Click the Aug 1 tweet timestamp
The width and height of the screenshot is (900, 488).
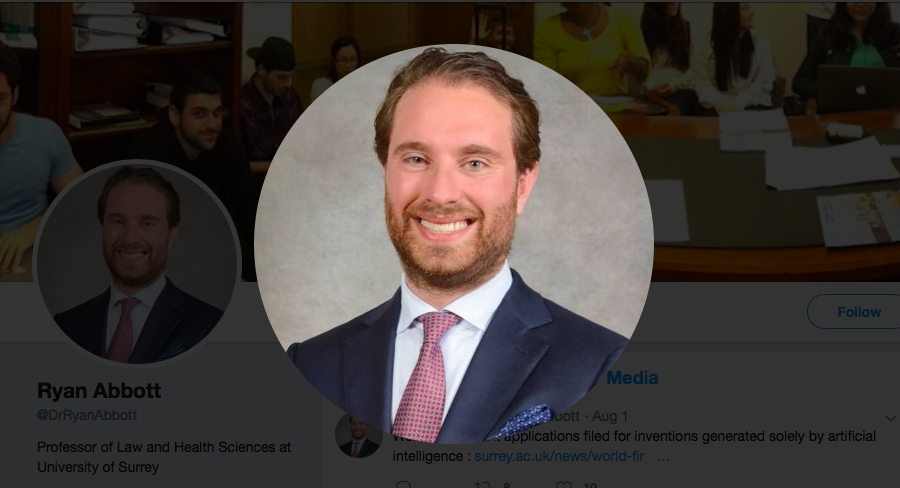point(610,416)
